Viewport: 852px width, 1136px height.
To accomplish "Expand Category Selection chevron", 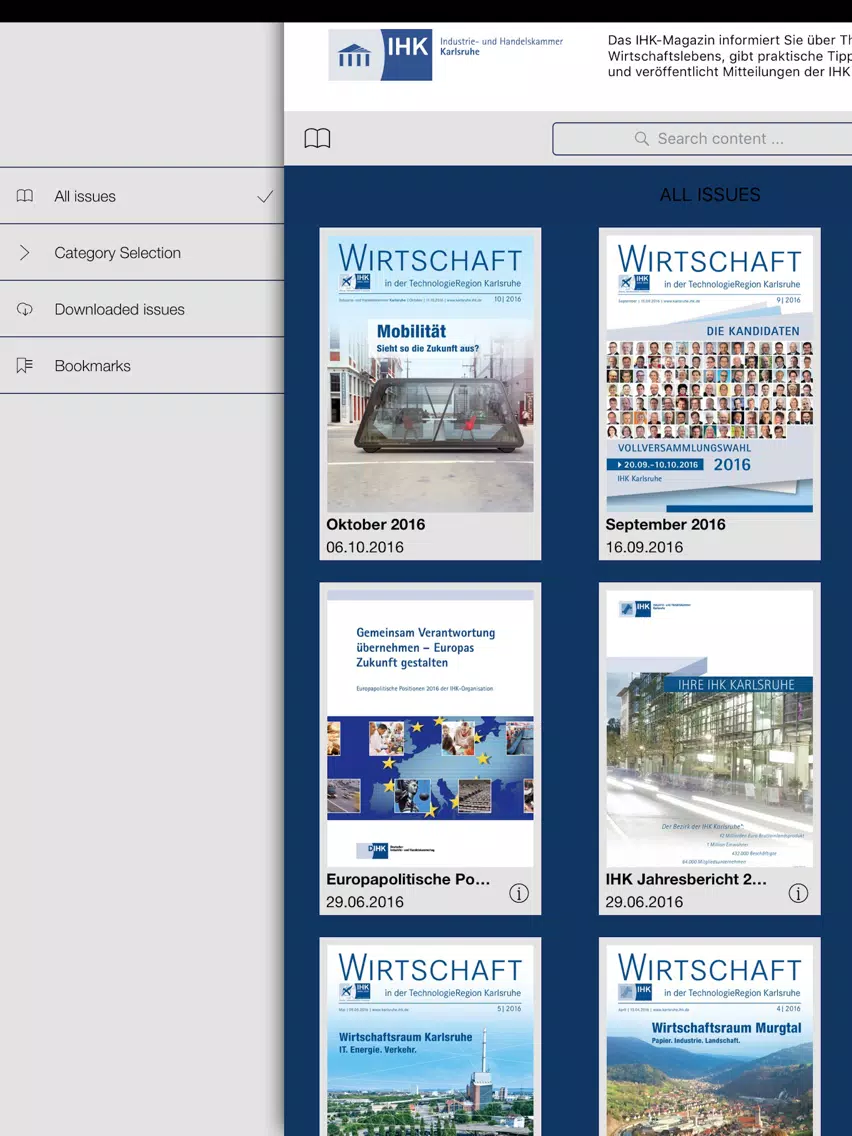I will tap(25, 252).
